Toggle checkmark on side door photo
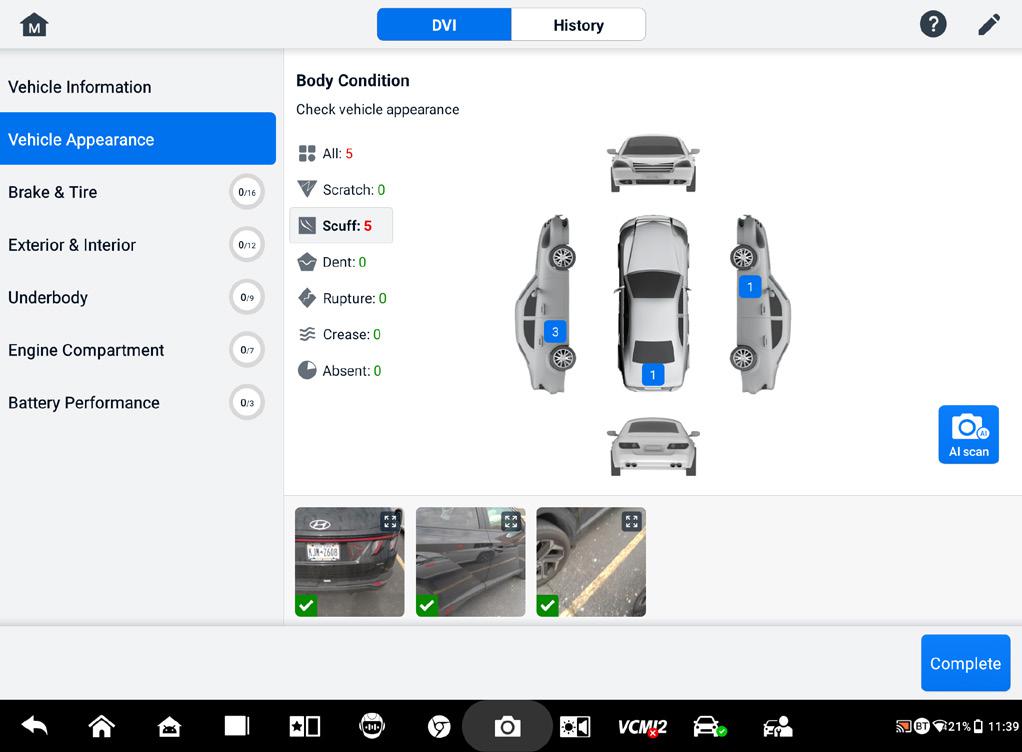 (x=427, y=605)
